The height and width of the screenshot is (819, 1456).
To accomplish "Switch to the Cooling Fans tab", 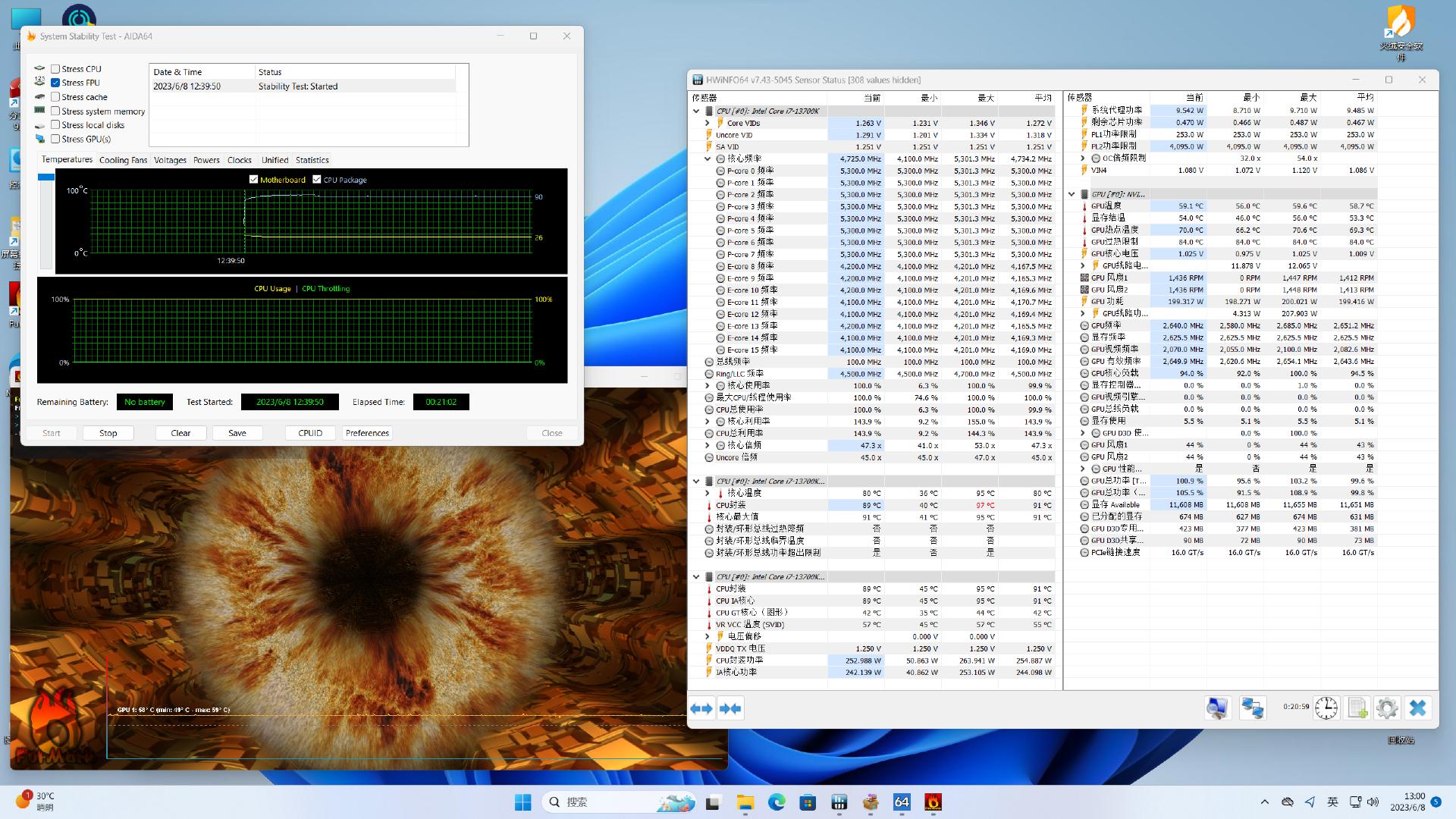I will 123,160.
